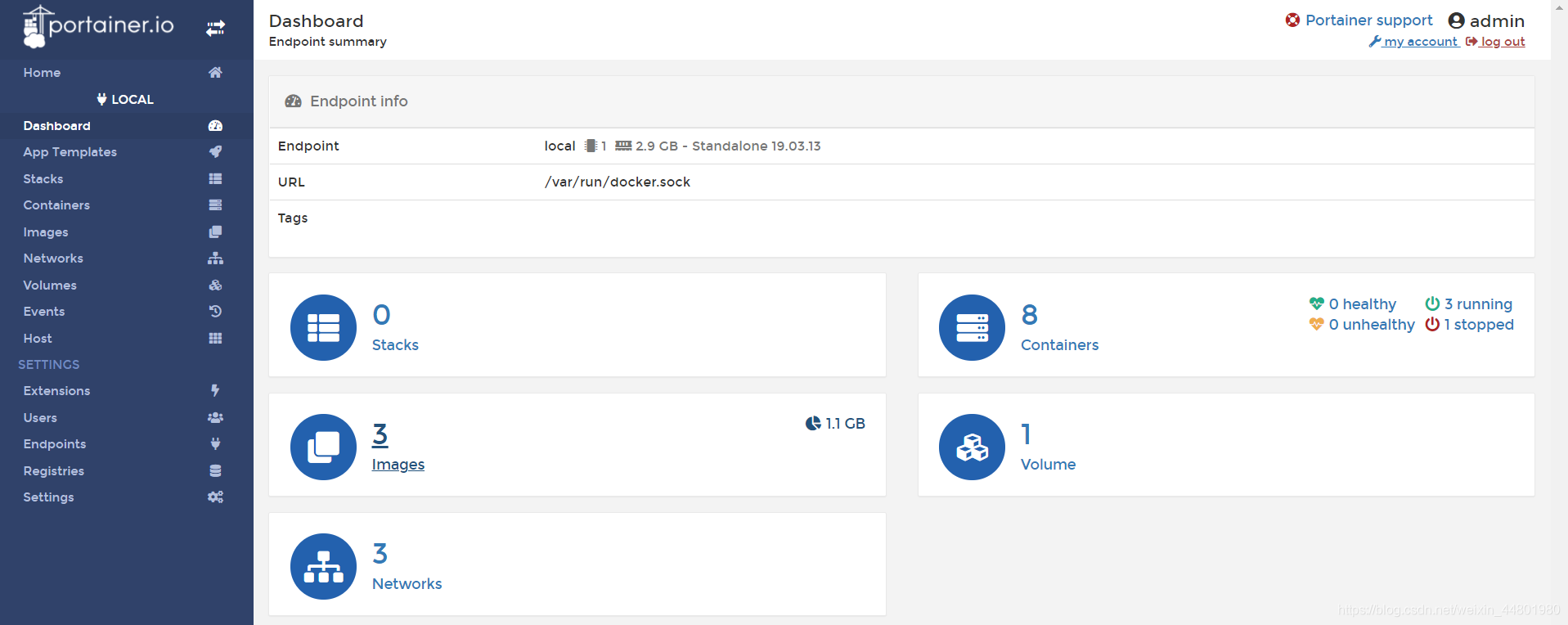Click the Host grid icon
The image size is (1568, 625).
(215, 338)
